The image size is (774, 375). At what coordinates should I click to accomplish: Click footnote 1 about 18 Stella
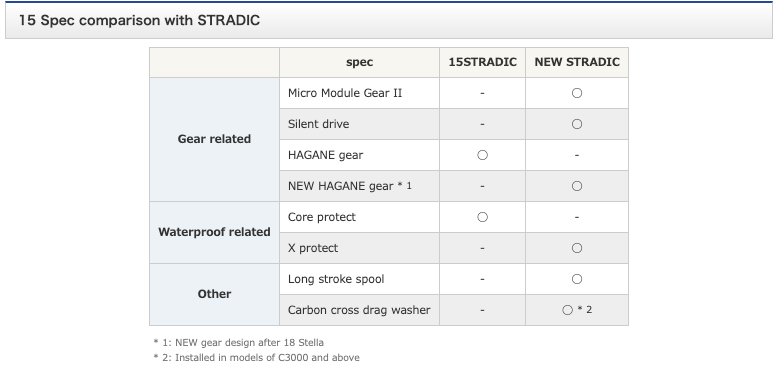pyautogui.click(x=238, y=342)
